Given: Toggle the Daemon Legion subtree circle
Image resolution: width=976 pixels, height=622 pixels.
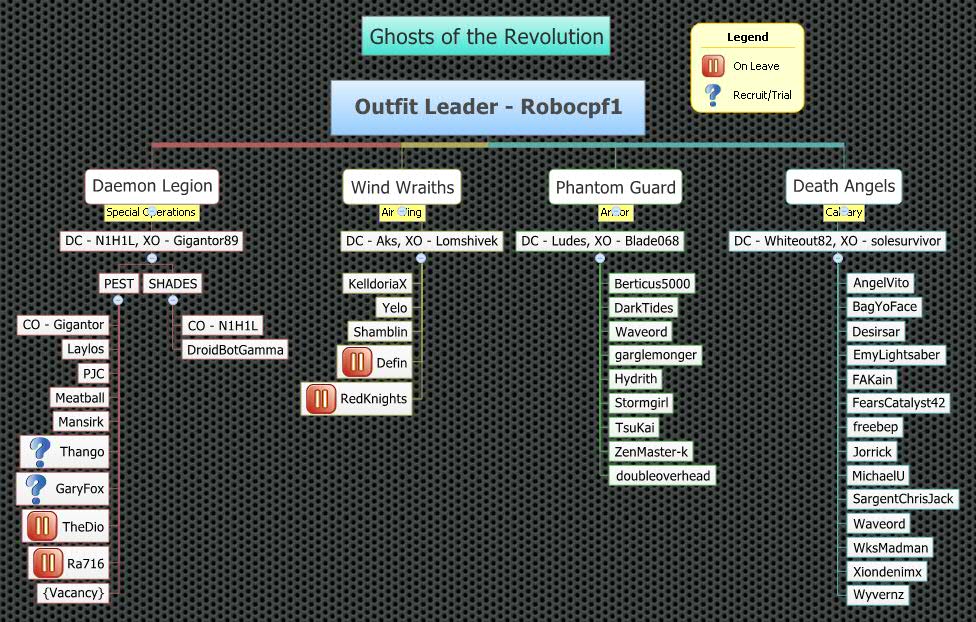Looking at the screenshot, I should coord(152,257).
